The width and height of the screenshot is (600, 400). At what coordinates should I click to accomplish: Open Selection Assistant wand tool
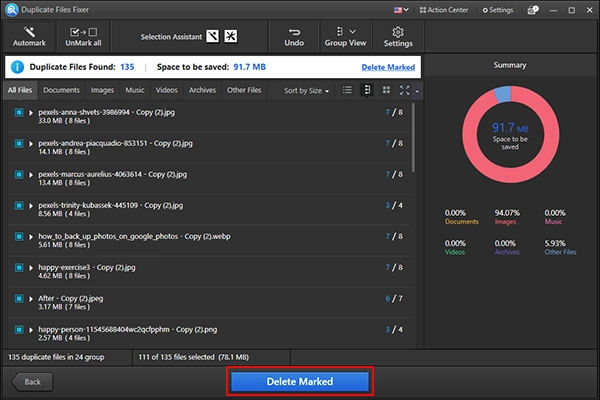pos(212,36)
